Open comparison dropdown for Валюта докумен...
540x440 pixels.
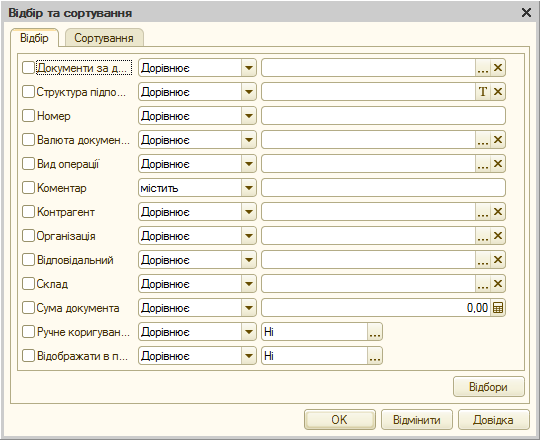pyautogui.click(x=249, y=140)
